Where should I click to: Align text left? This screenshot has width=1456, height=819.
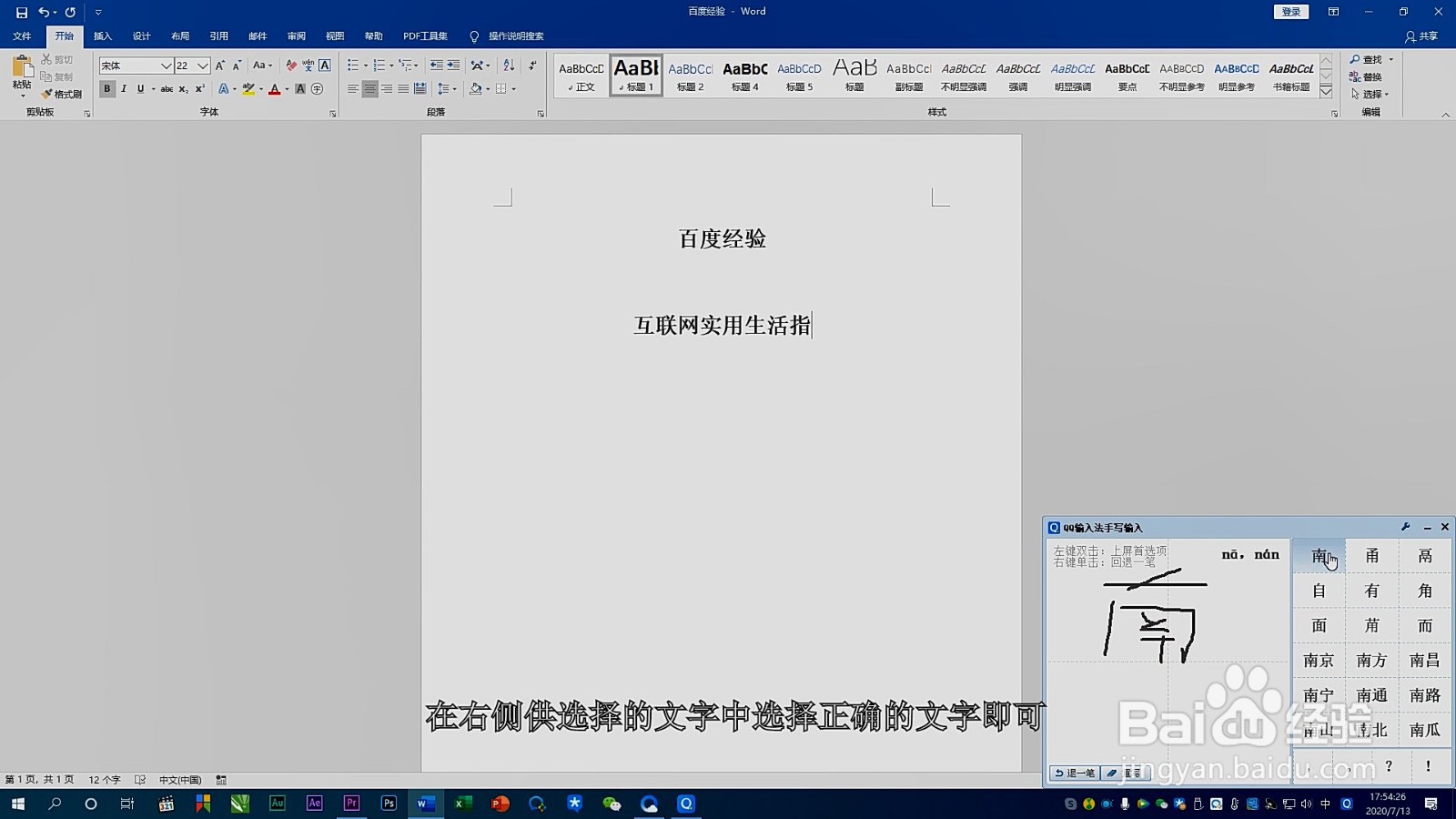pos(353,89)
